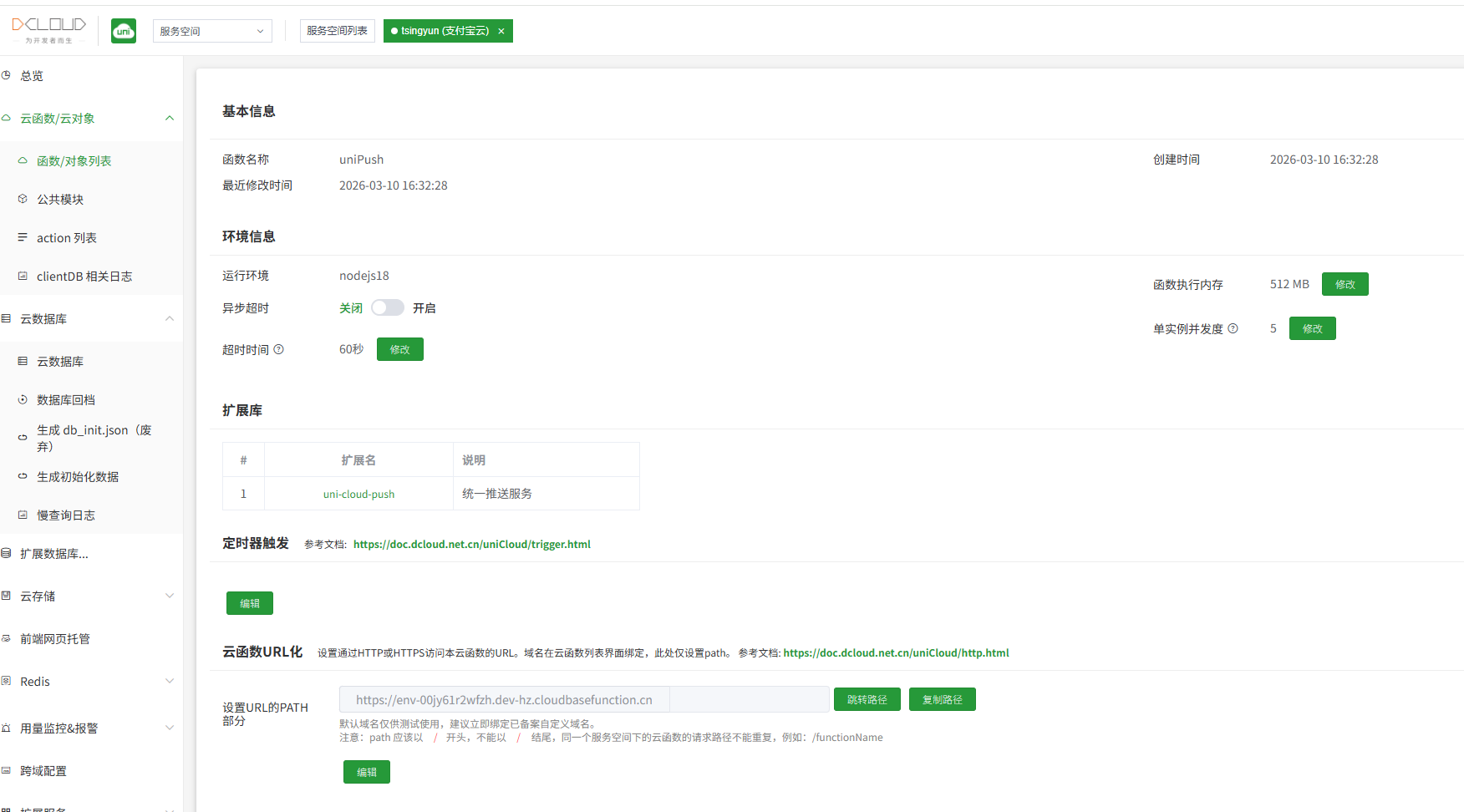
Task: Open 慢查询日志 sidebar entry
Action: pyautogui.click(x=66, y=515)
